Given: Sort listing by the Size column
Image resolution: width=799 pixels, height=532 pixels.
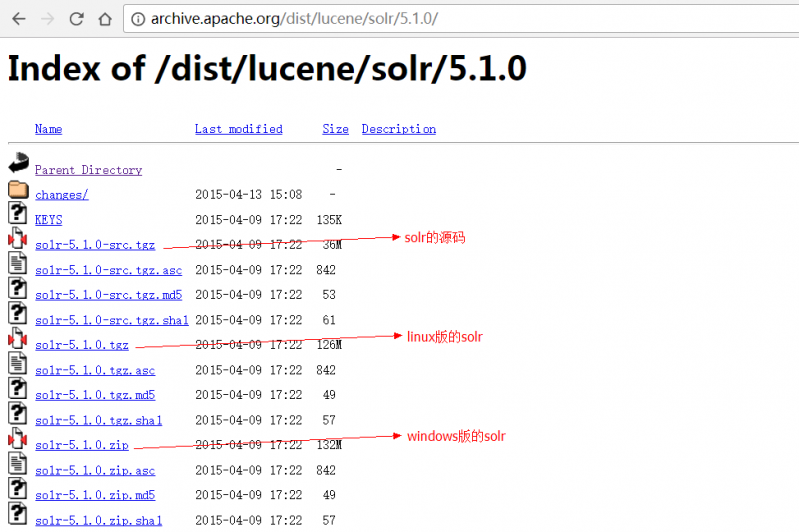Looking at the screenshot, I should point(335,129).
